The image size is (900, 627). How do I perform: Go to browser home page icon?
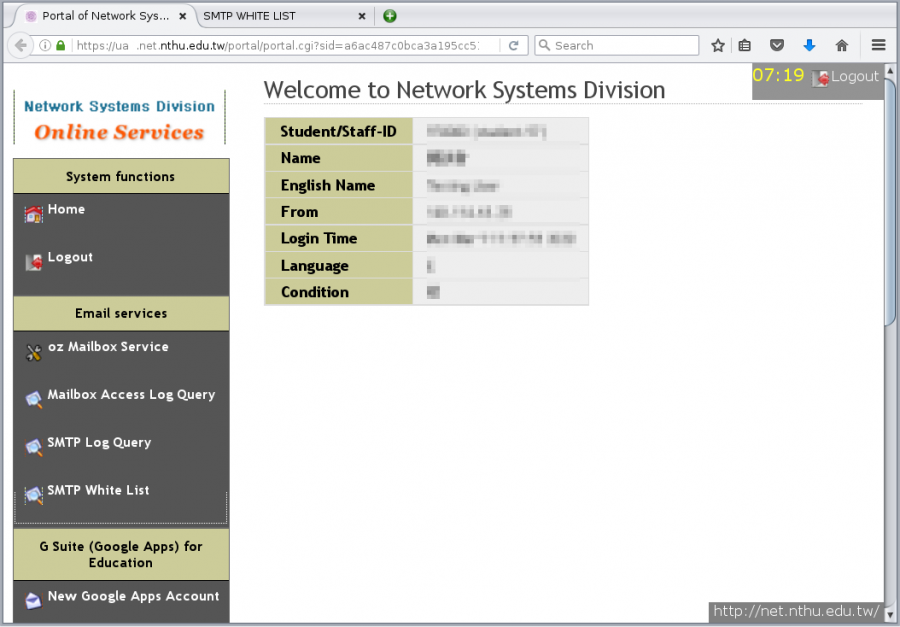(841, 45)
